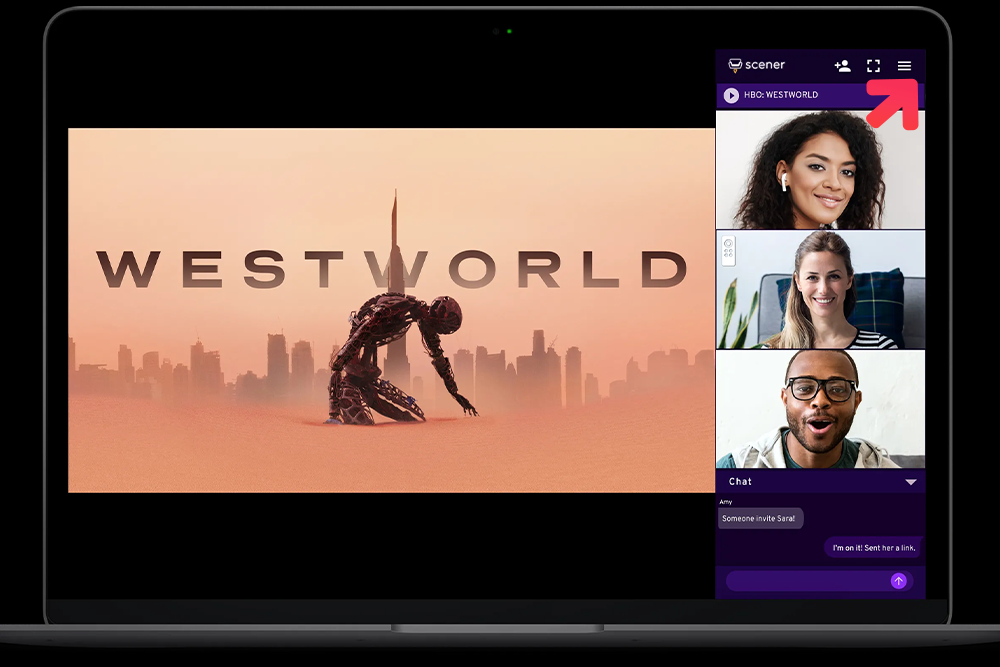Click the Chat header label
1000x667 pixels.
pos(740,481)
